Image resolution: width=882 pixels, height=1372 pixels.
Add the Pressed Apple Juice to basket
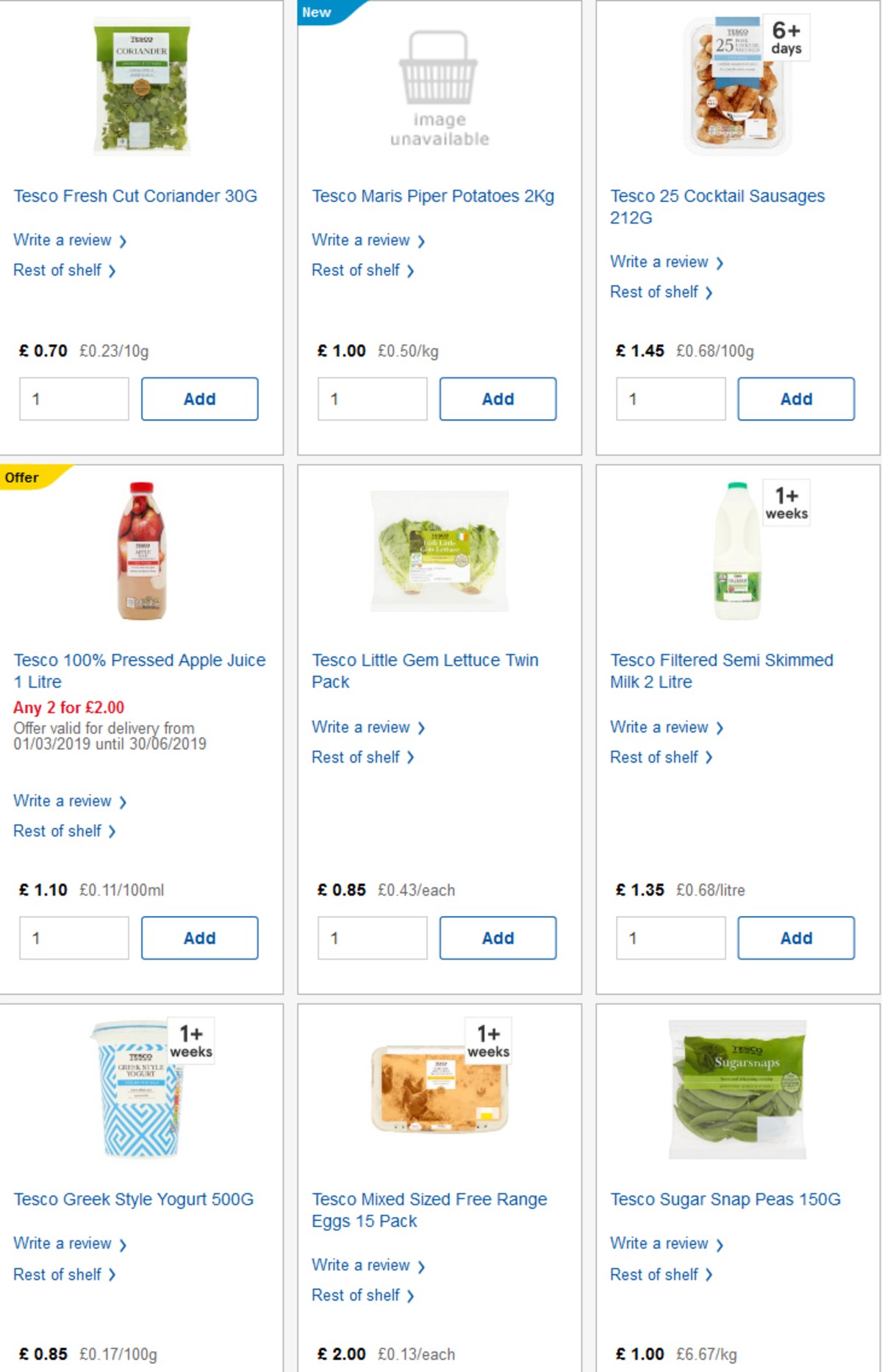click(199, 937)
